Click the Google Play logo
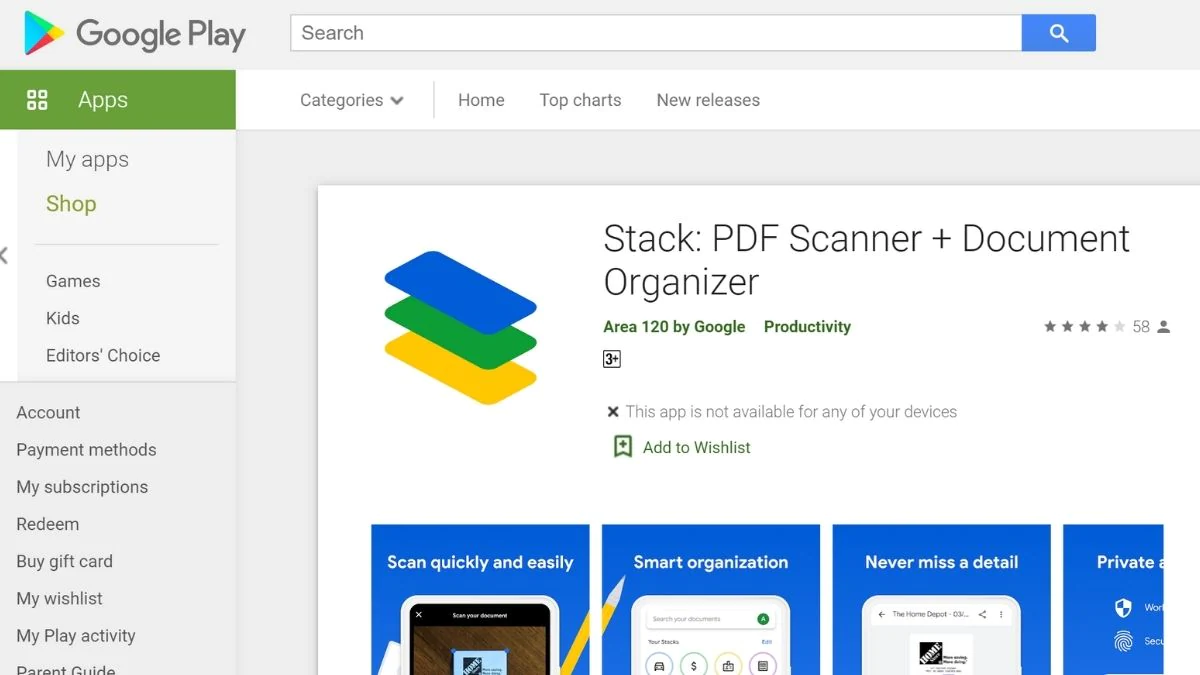The height and width of the screenshot is (675, 1200). tap(135, 34)
